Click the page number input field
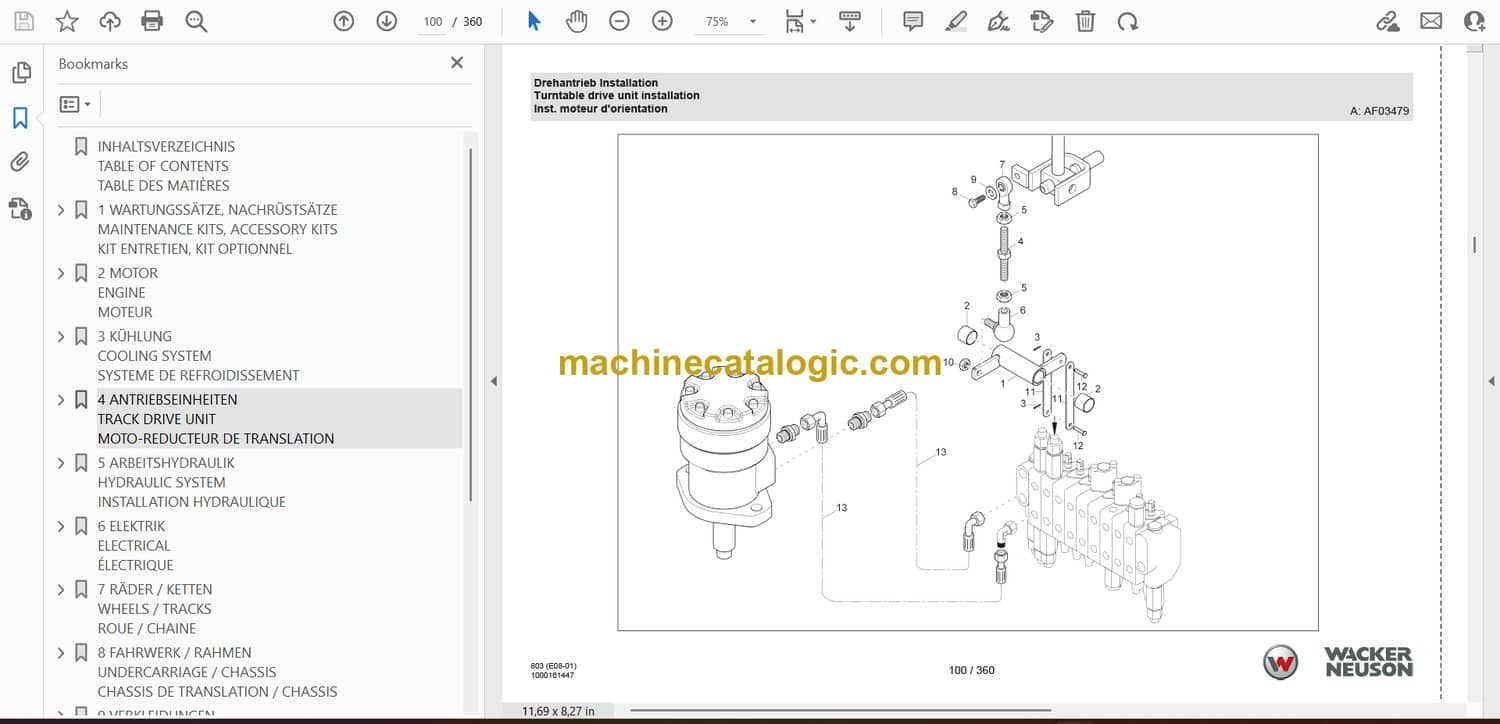The image size is (1500, 724). point(432,22)
